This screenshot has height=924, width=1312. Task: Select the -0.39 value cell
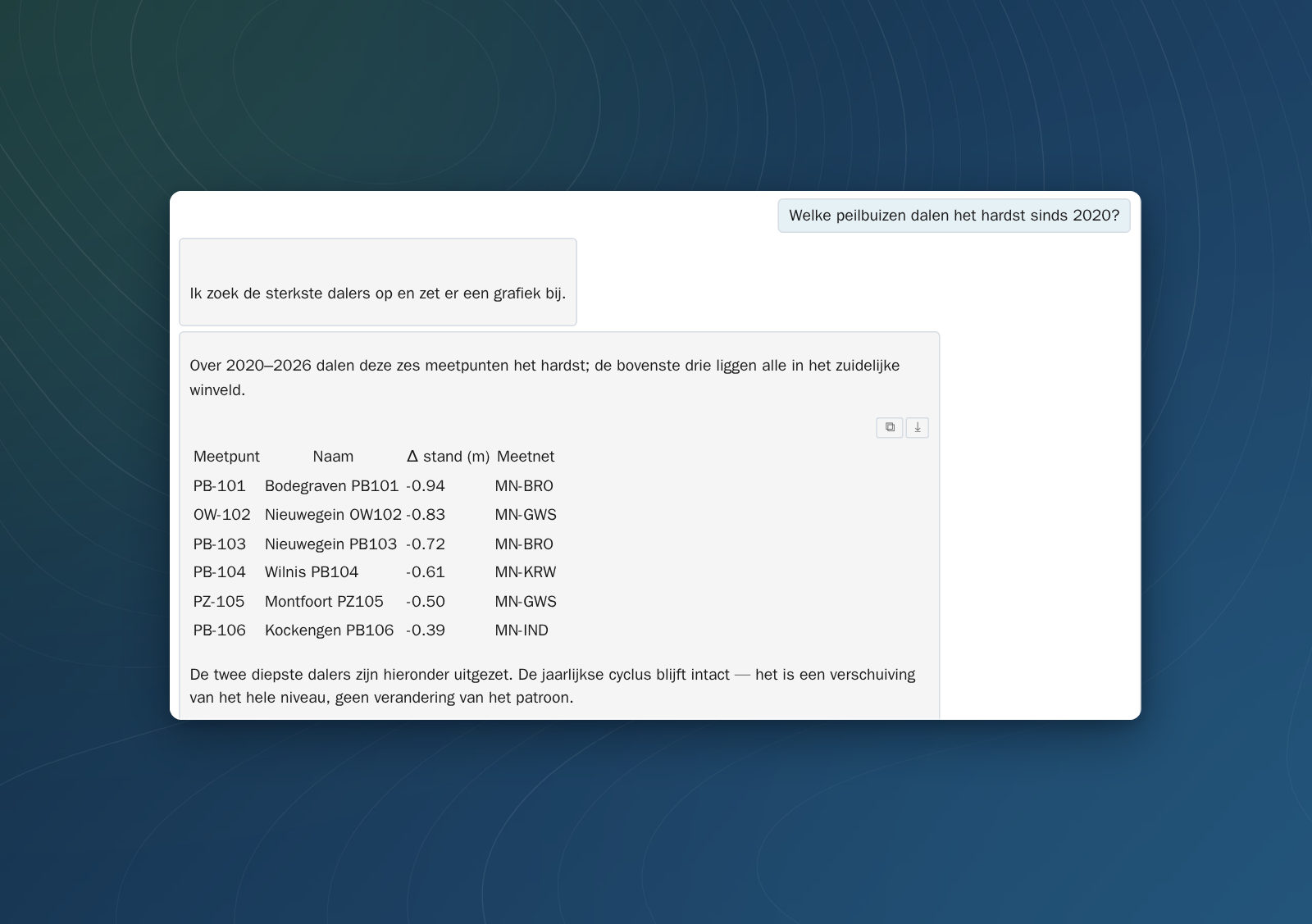426,630
